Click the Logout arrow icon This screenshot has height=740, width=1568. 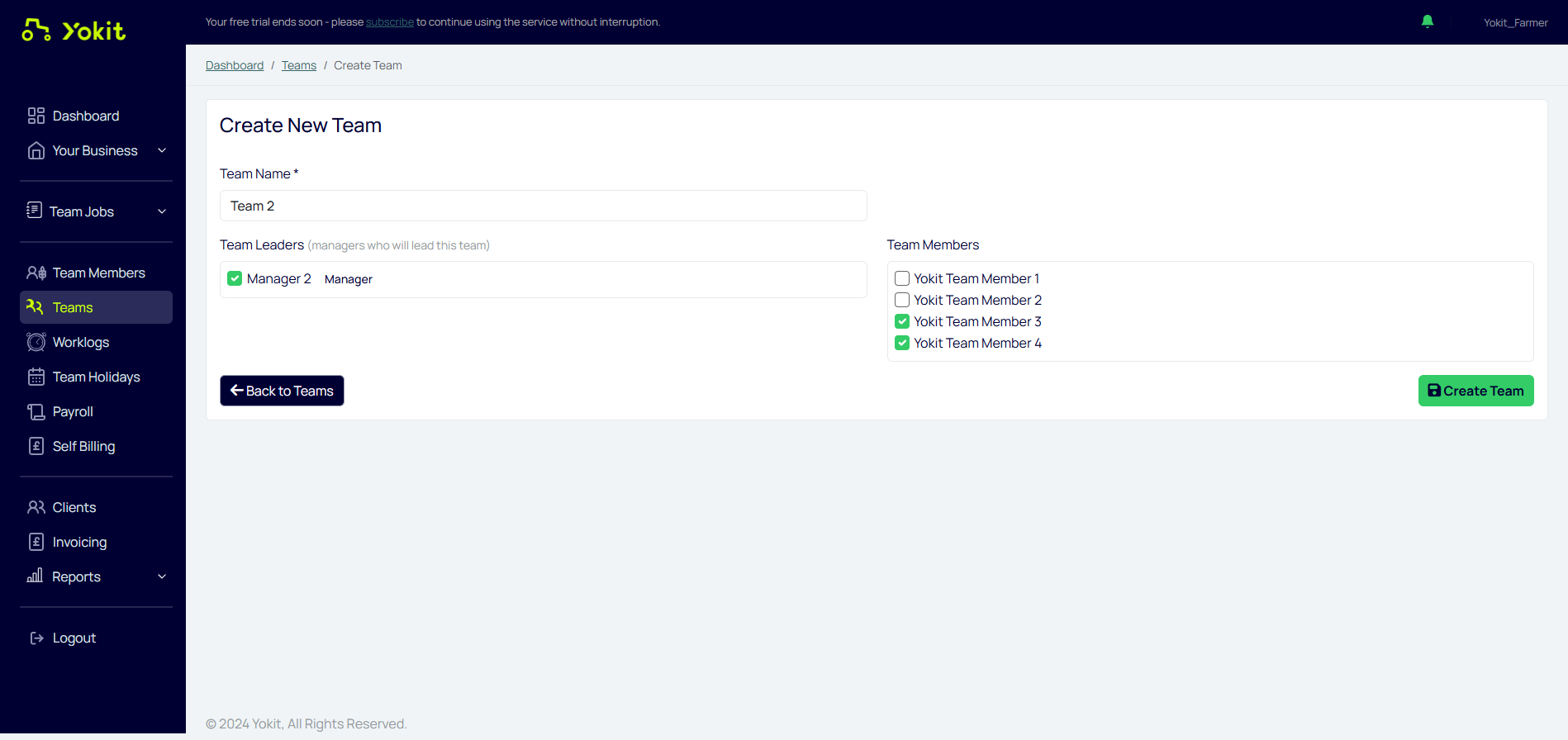(36, 638)
